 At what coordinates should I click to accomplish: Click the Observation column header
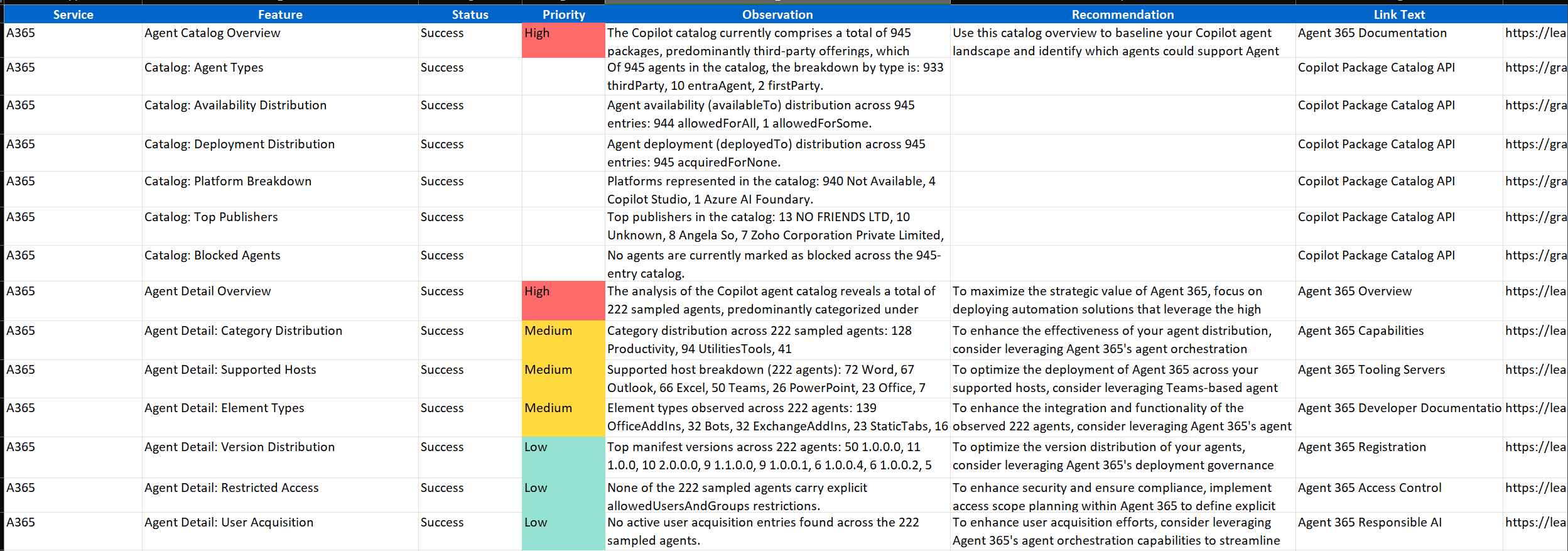tap(777, 14)
